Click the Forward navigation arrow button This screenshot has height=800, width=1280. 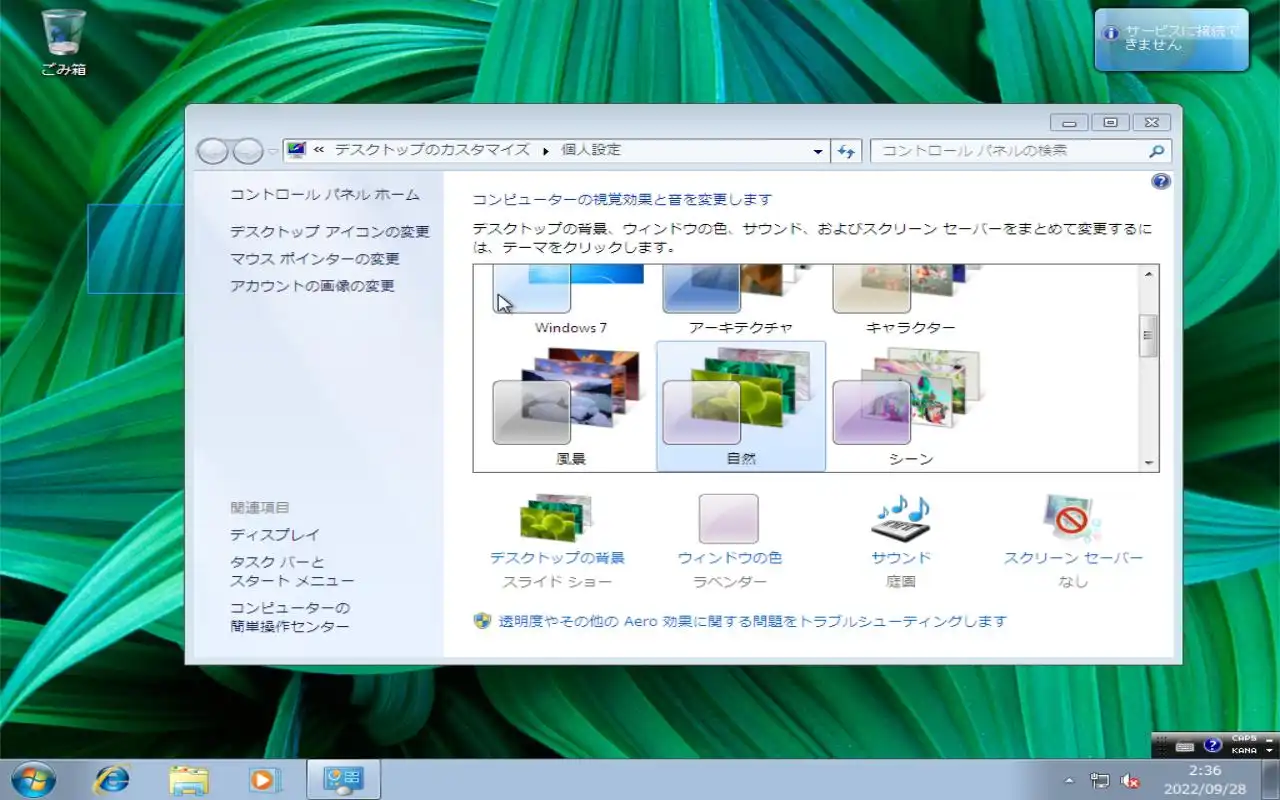coord(248,151)
